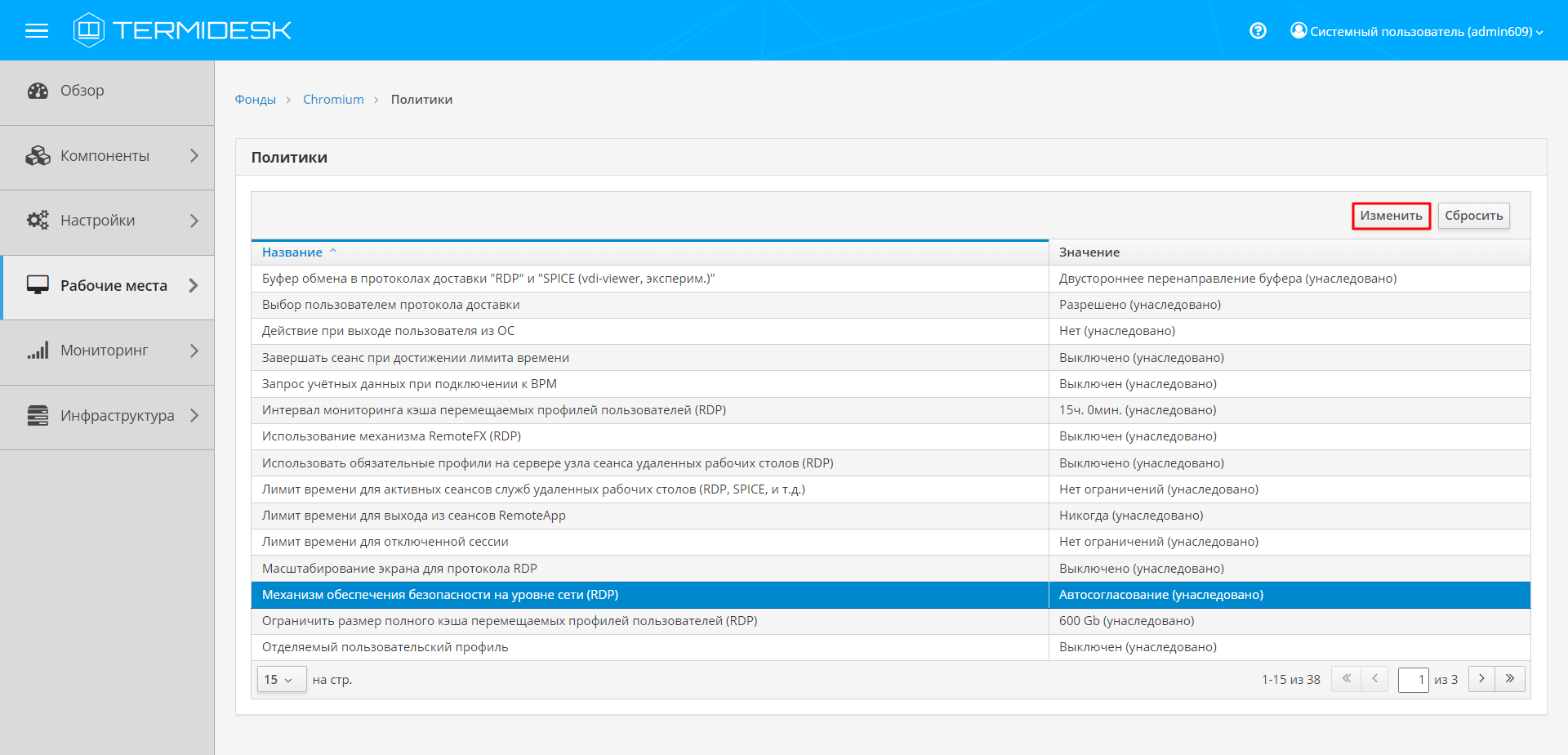
Task: Click the Обзор dashboard icon
Action: click(38, 91)
